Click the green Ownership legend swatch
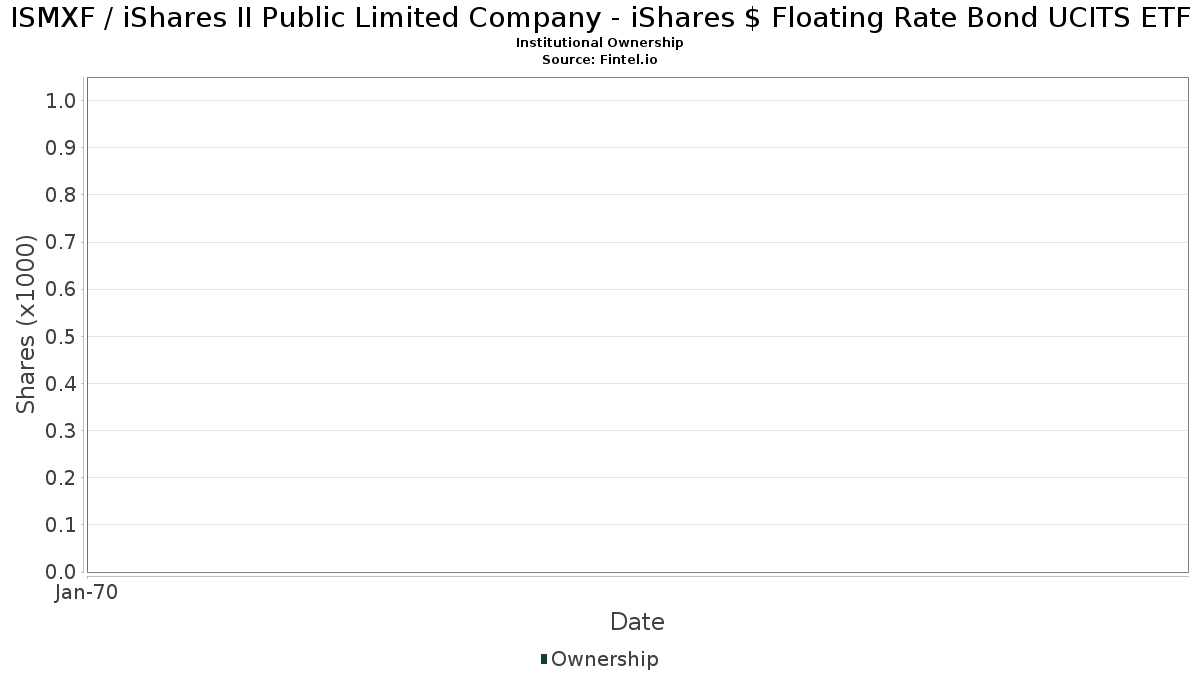 coord(544,659)
